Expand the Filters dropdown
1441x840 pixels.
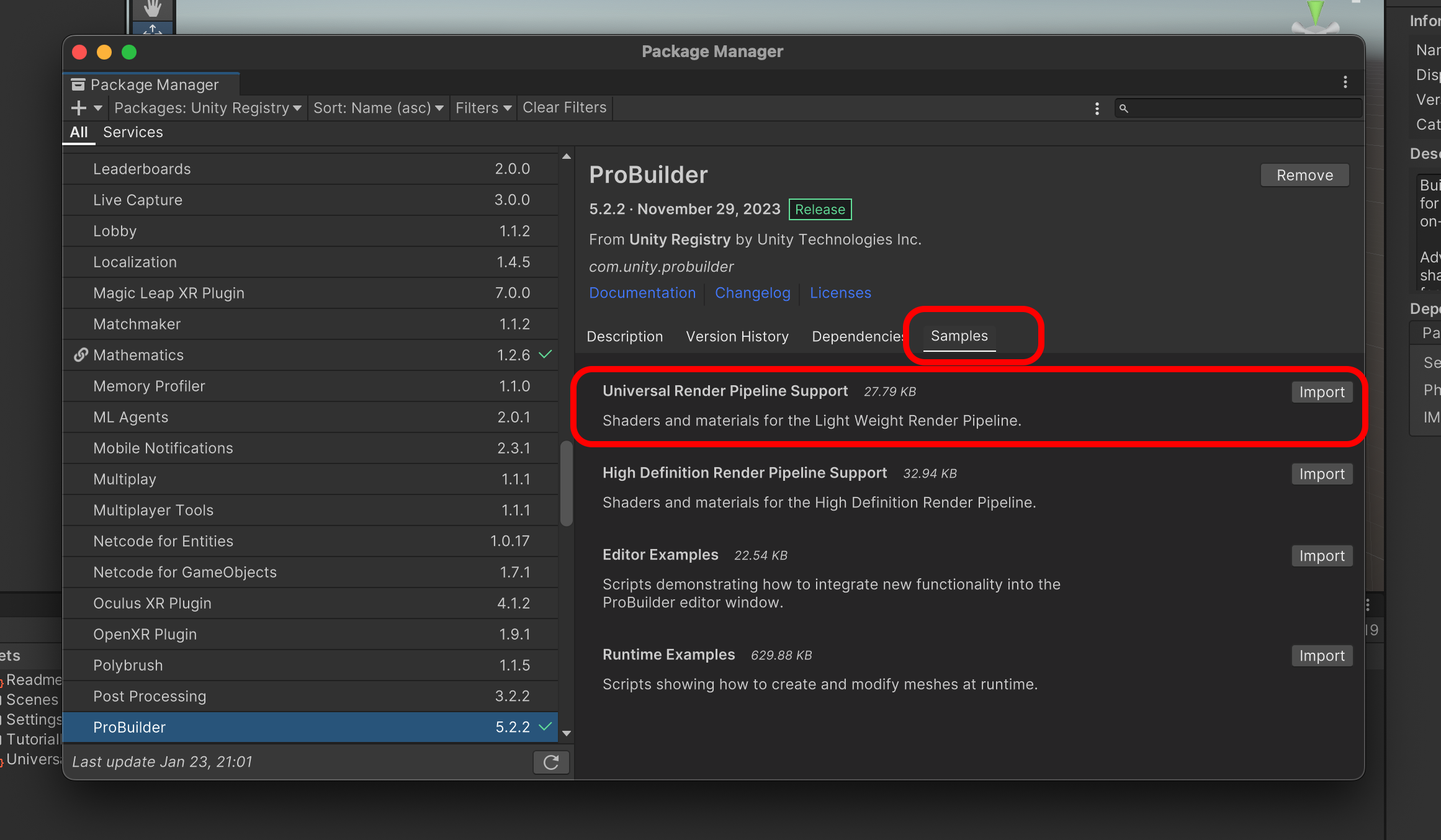point(483,108)
